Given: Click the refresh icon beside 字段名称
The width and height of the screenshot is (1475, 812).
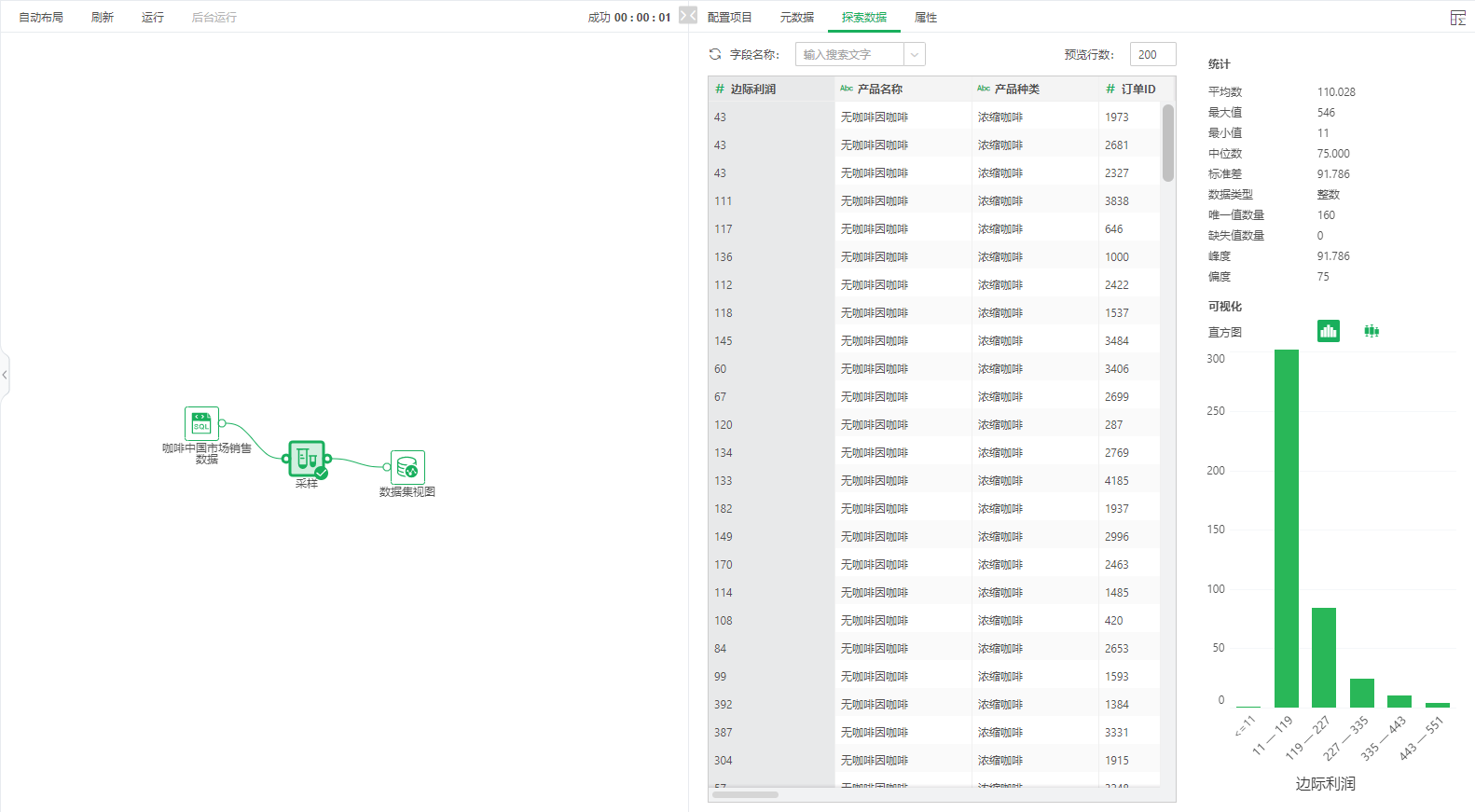Looking at the screenshot, I should coord(715,54).
